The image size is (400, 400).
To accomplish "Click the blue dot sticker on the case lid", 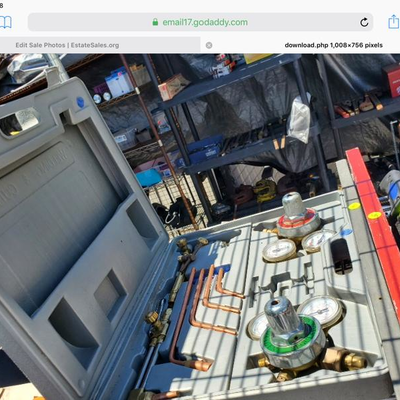I will (80, 102).
